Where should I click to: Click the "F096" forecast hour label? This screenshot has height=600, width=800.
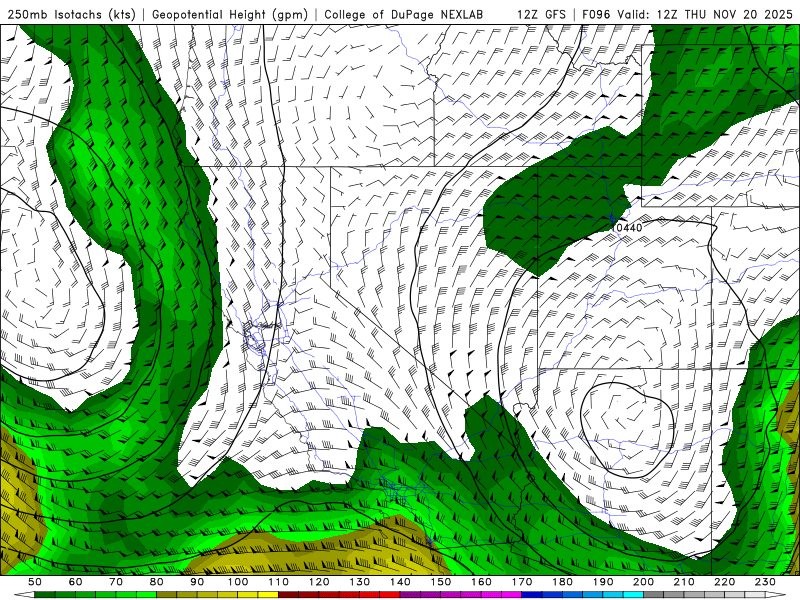tap(596, 14)
